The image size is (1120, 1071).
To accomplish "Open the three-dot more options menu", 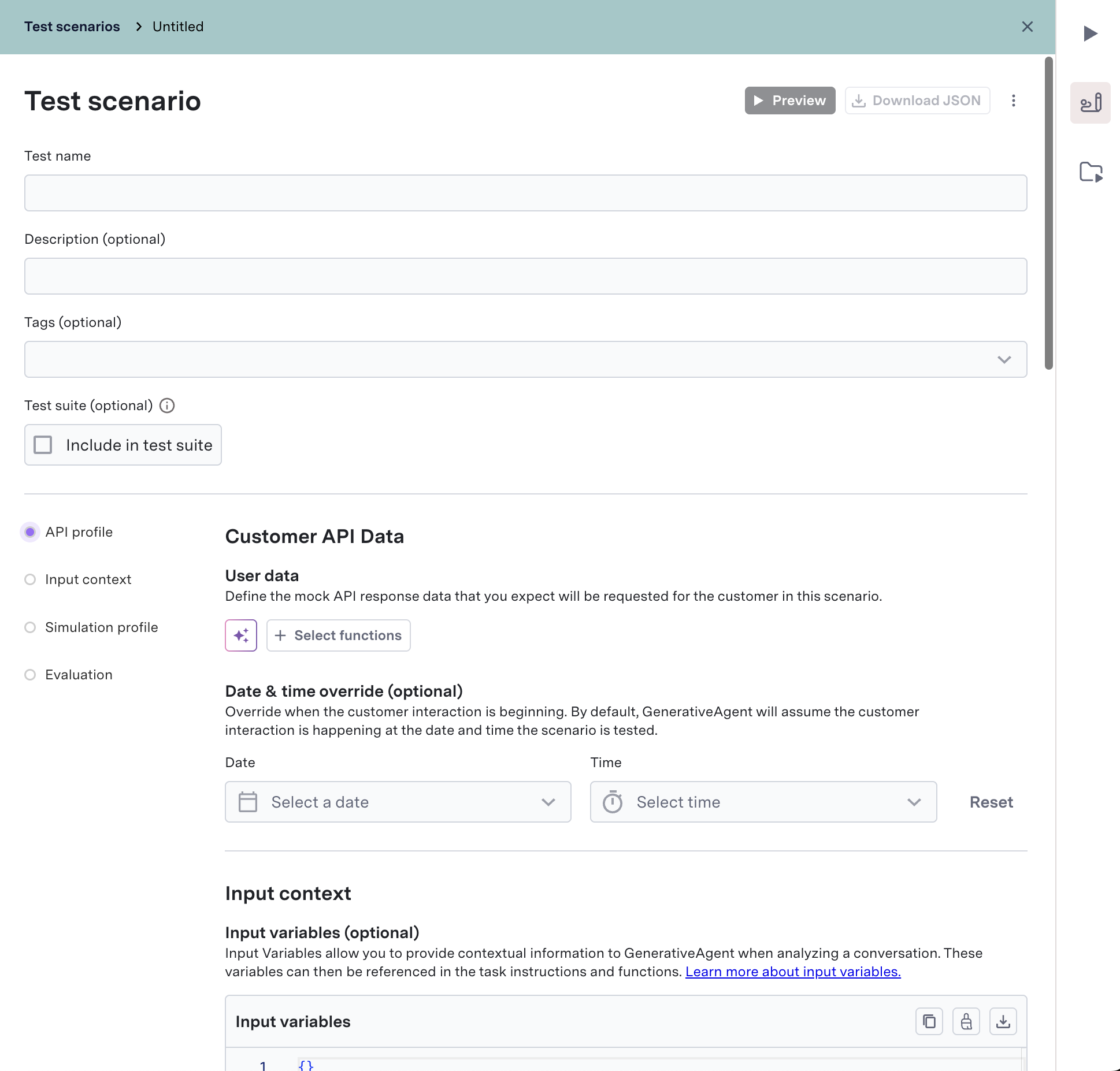I will coord(1013,101).
